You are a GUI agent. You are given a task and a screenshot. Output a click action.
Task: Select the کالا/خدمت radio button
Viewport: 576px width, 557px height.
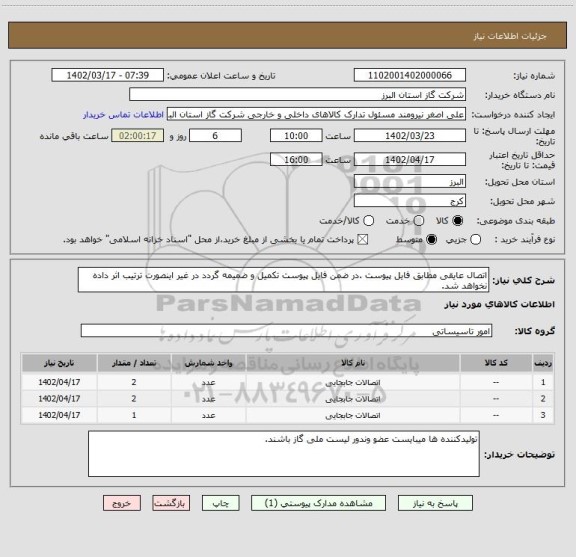click(x=368, y=221)
